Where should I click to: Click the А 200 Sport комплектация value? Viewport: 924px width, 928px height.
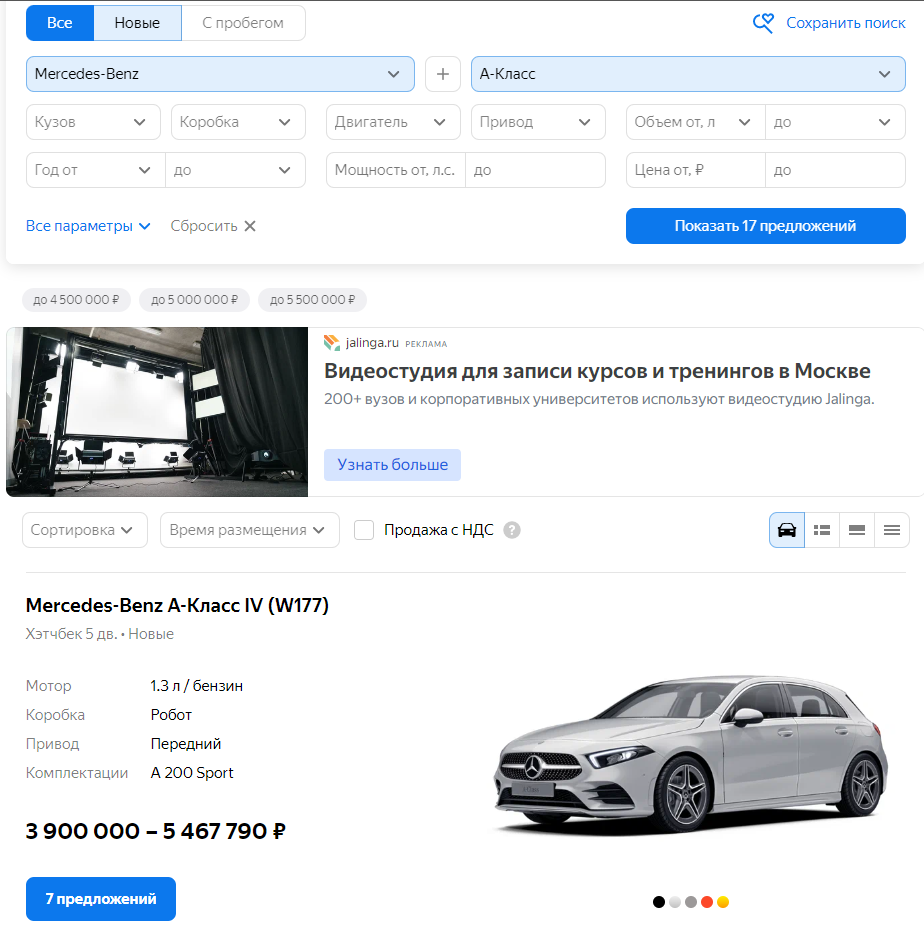point(192,773)
